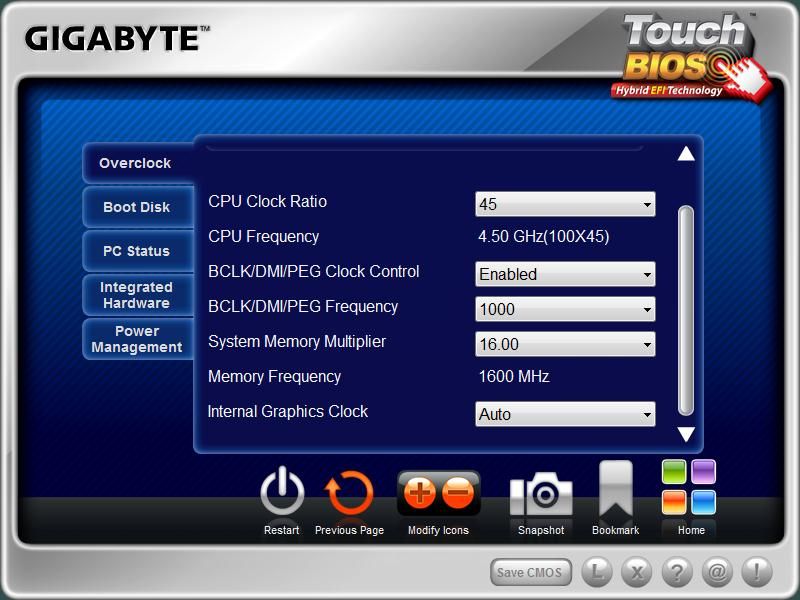The image size is (800, 600).
Task: Click the CPU Frequency value 4.50 GHz(100X45)
Action: point(543,236)
